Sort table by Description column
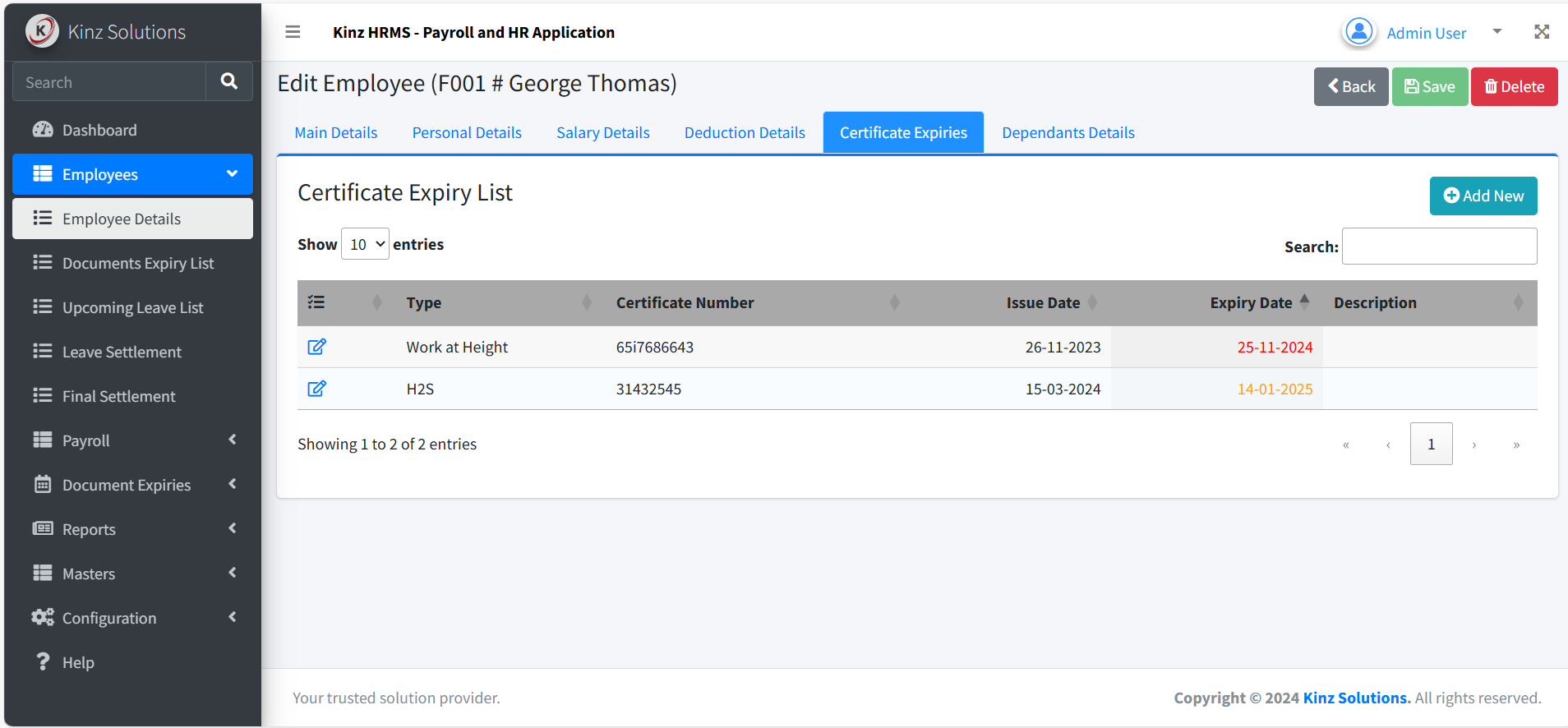 click(x=1430, y=302)
